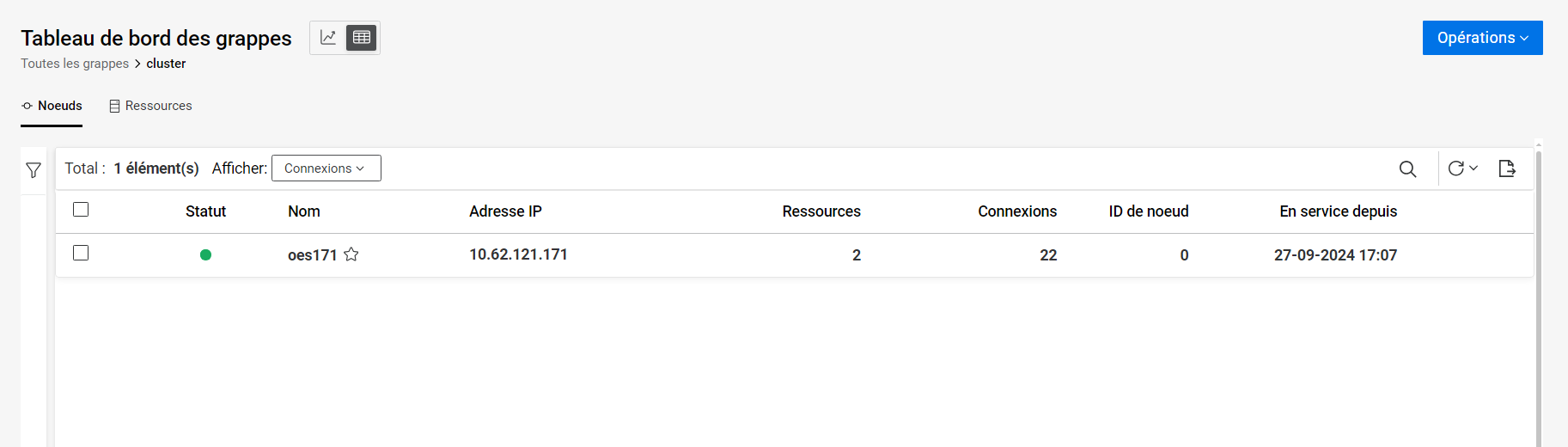This screenshot has width=1568, height=447.
Task: Refresh the node list
Action: coord(1455,168)
